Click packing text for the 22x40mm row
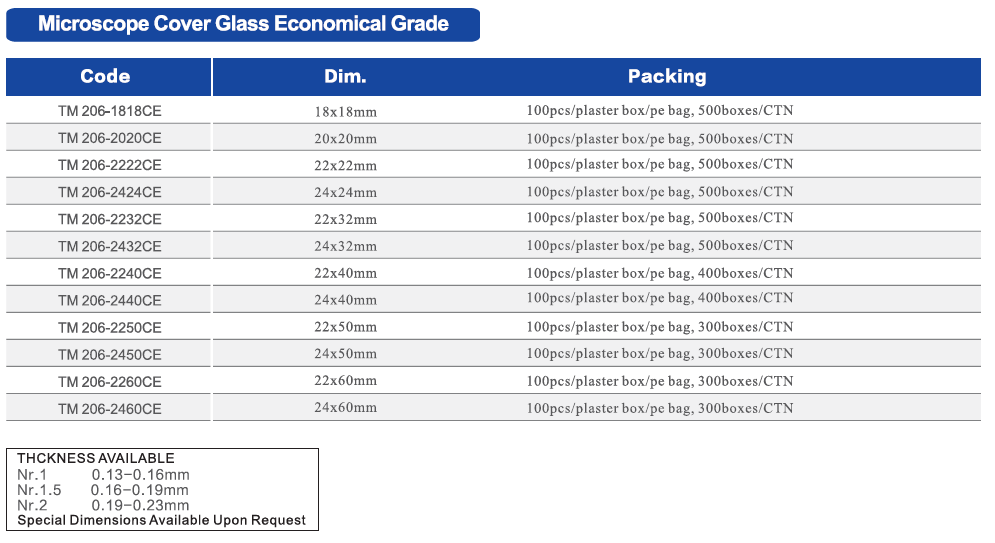This screenshot has height=543, width=995. (x=660, y=273)
